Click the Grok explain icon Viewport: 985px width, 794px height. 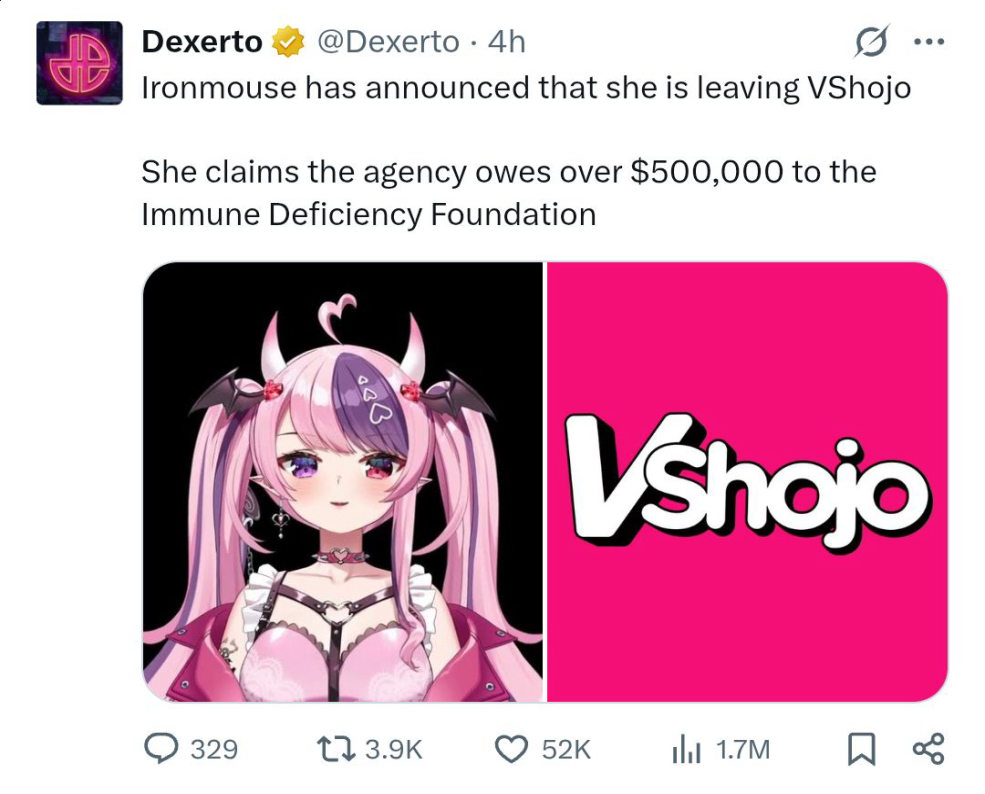click(x=872, y=42)
